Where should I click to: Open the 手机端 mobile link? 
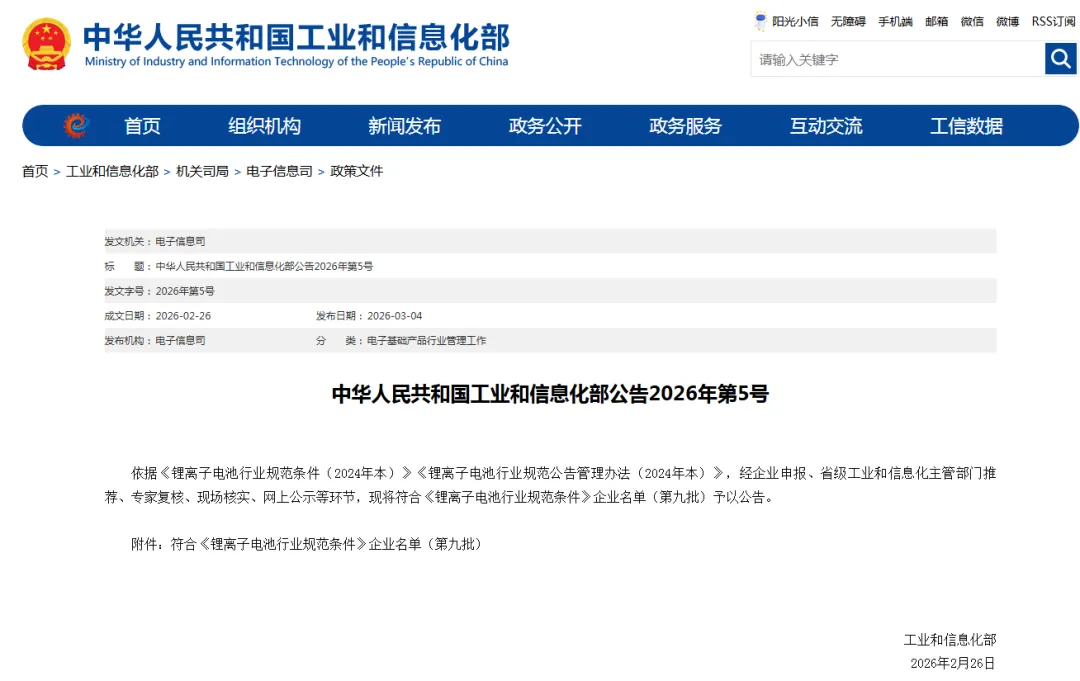point(895,21)
